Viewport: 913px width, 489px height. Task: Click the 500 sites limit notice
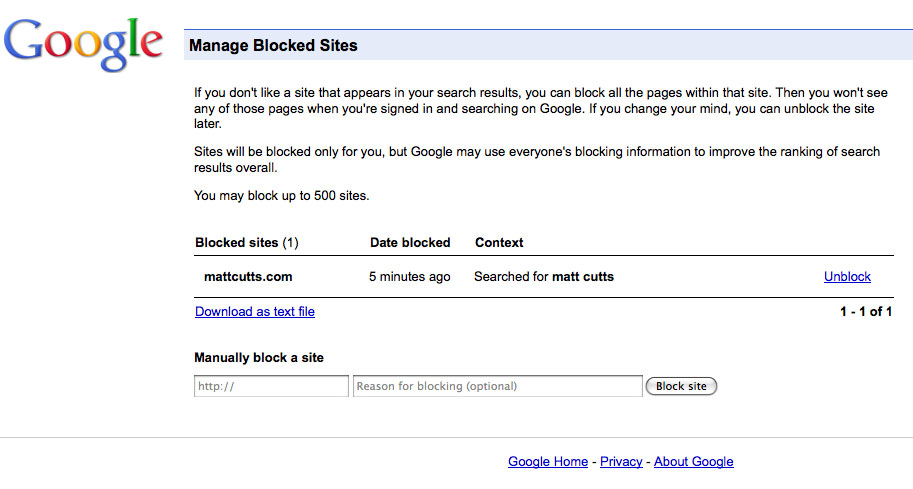click(281, 196)
